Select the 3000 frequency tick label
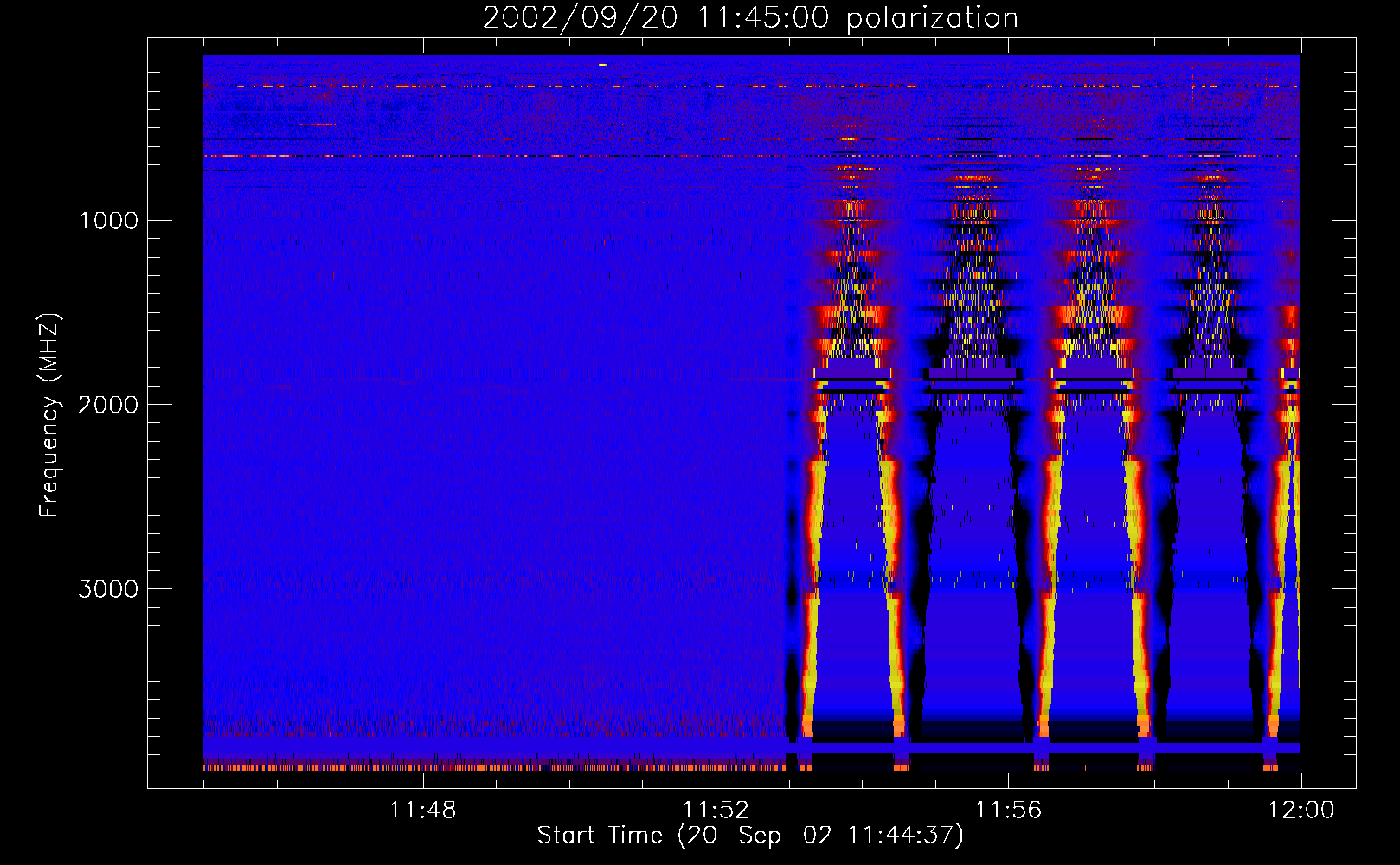 108,589
